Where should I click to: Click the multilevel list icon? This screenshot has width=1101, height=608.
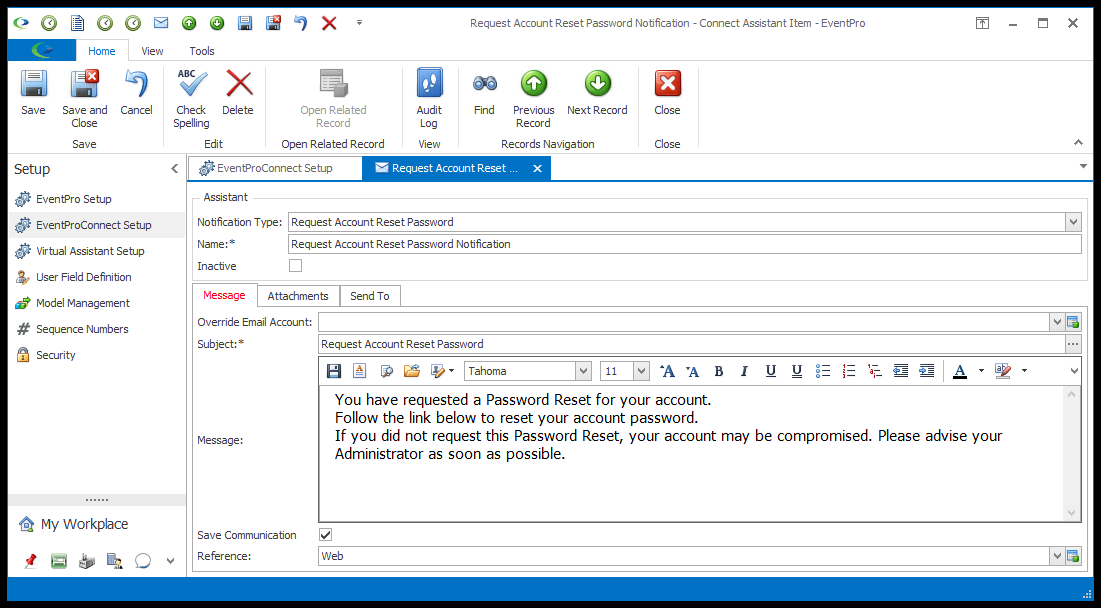(875, 371)
